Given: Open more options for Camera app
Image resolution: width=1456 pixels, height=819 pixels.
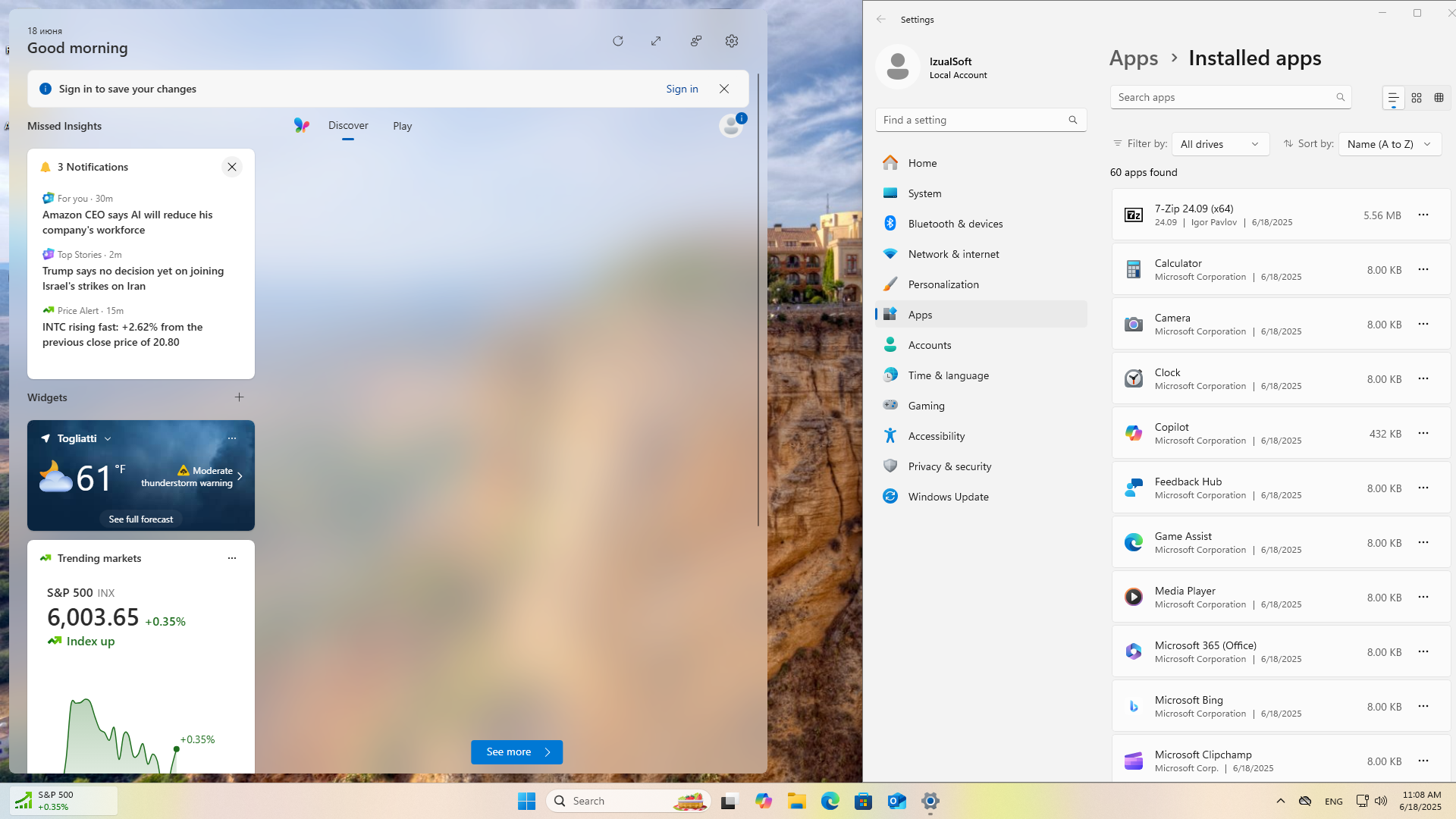Looking at the screenshot, I should (x=1423, y=324).
